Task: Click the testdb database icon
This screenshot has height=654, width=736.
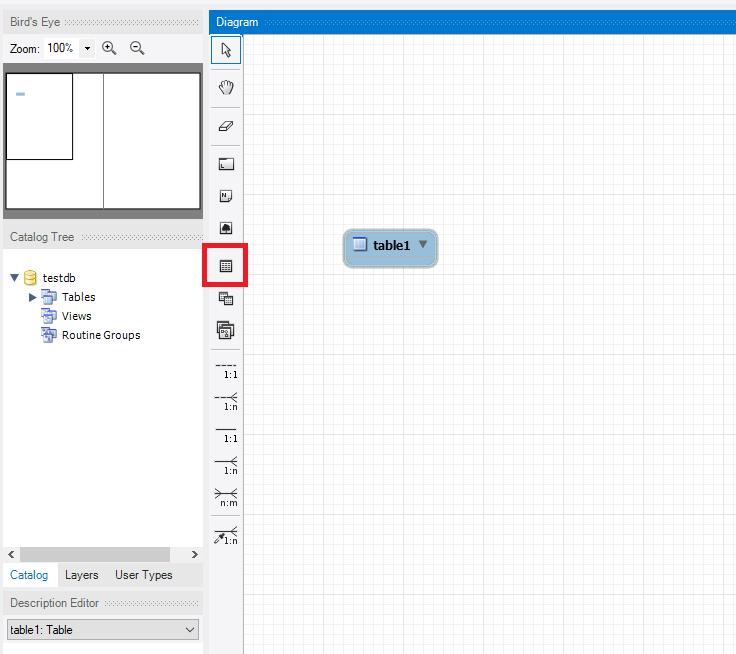Action: (x=30, y=278)
